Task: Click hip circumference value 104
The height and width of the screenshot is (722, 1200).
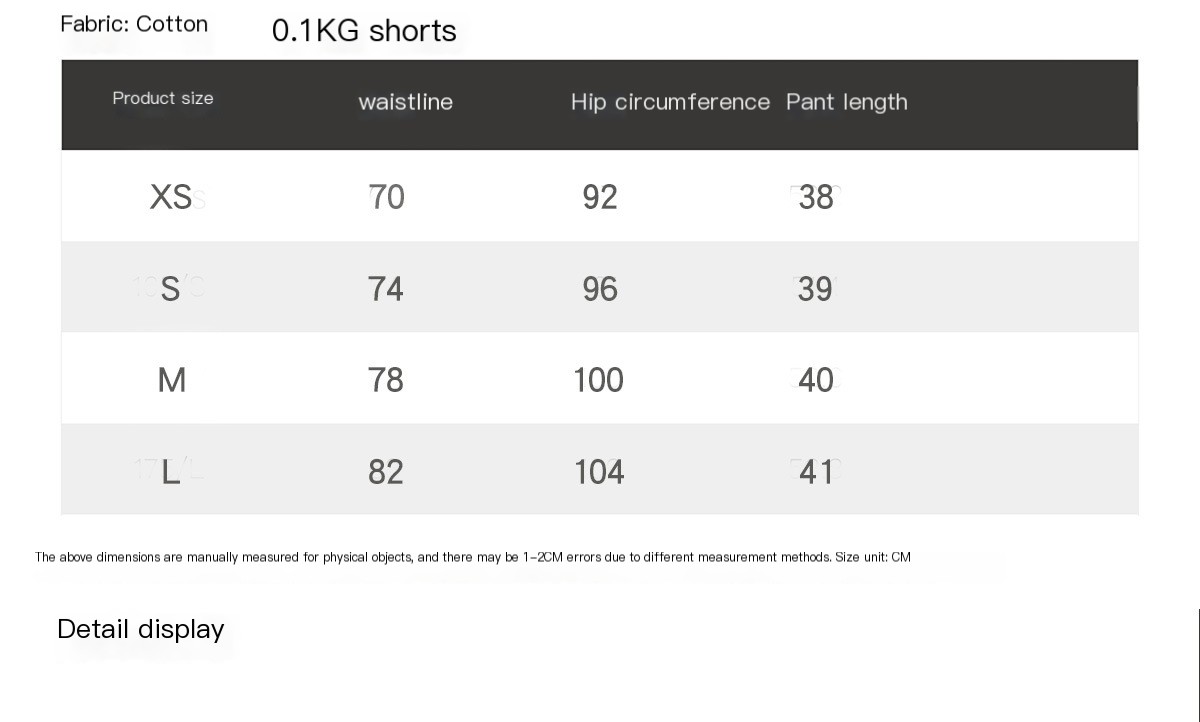Action: (599, 472)
